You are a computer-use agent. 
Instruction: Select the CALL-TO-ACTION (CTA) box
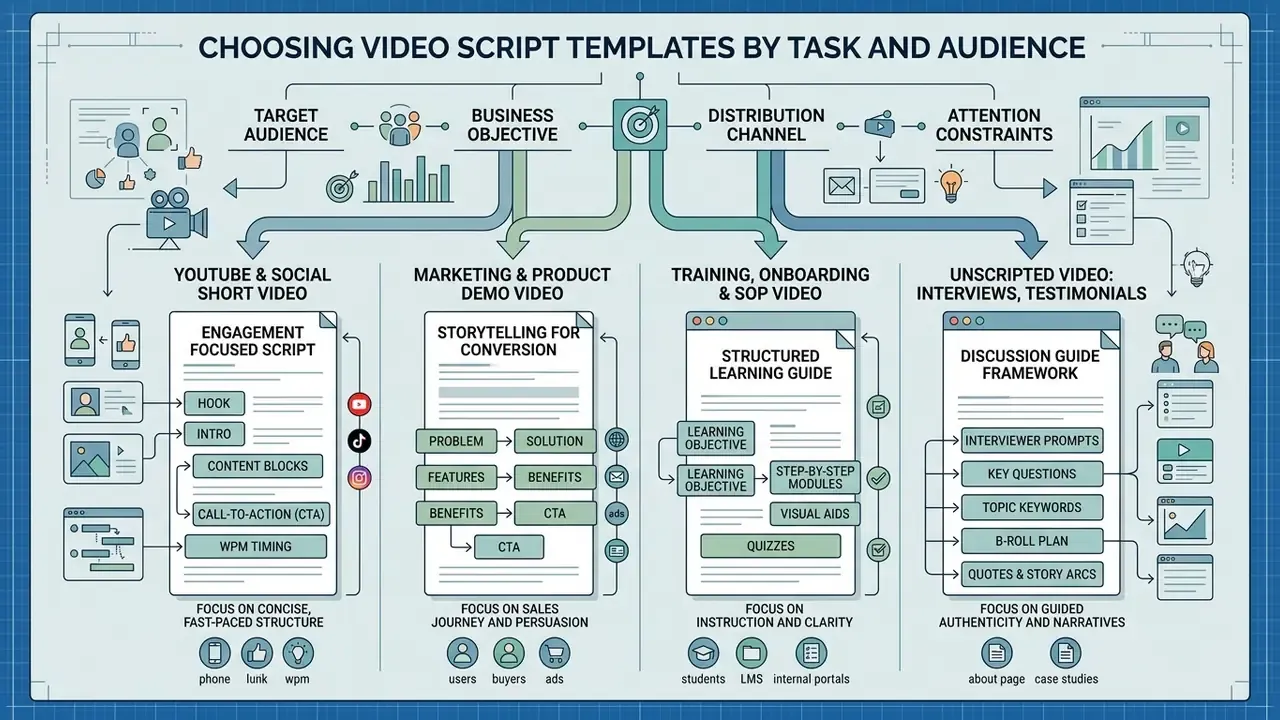260,515
